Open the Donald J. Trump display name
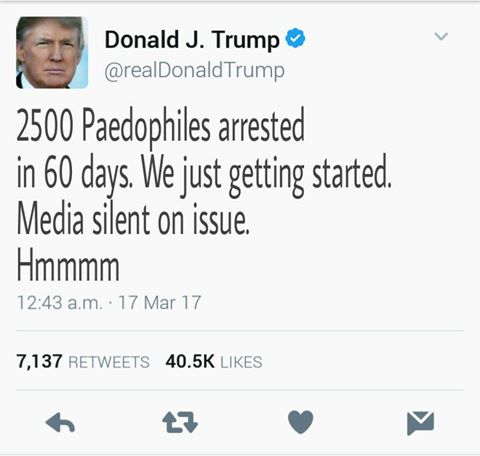The width and height of the screenshot is (480, 456). [x=192, y=40]
